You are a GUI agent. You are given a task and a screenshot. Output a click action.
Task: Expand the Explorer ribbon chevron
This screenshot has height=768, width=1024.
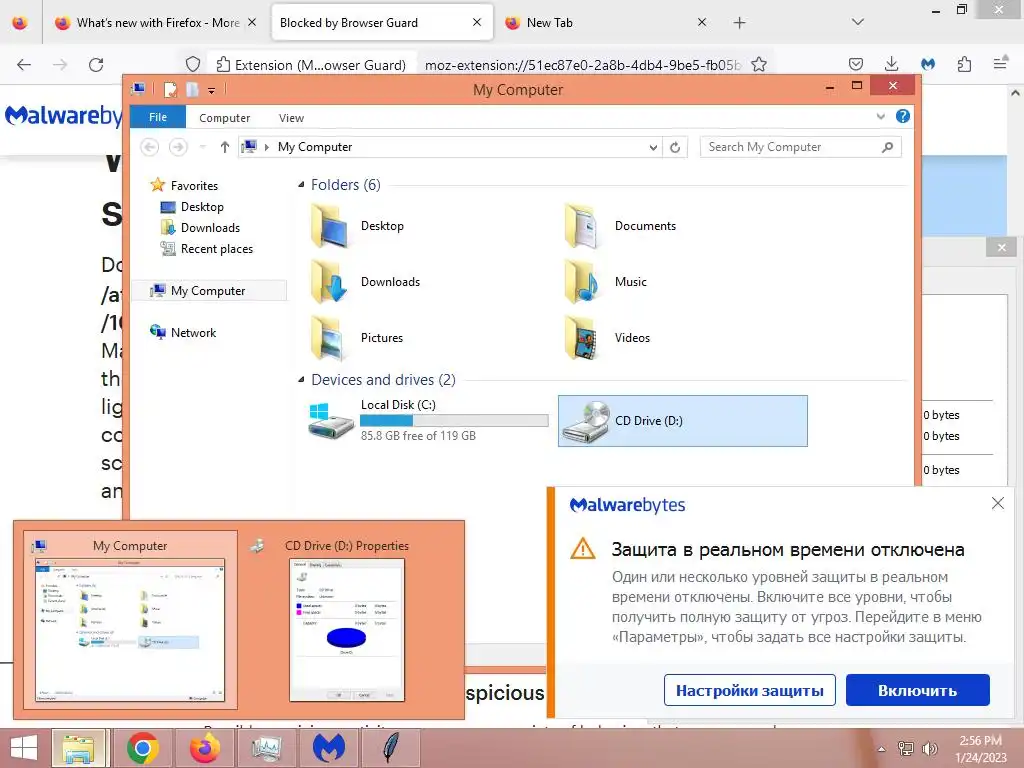pos(880,117)
